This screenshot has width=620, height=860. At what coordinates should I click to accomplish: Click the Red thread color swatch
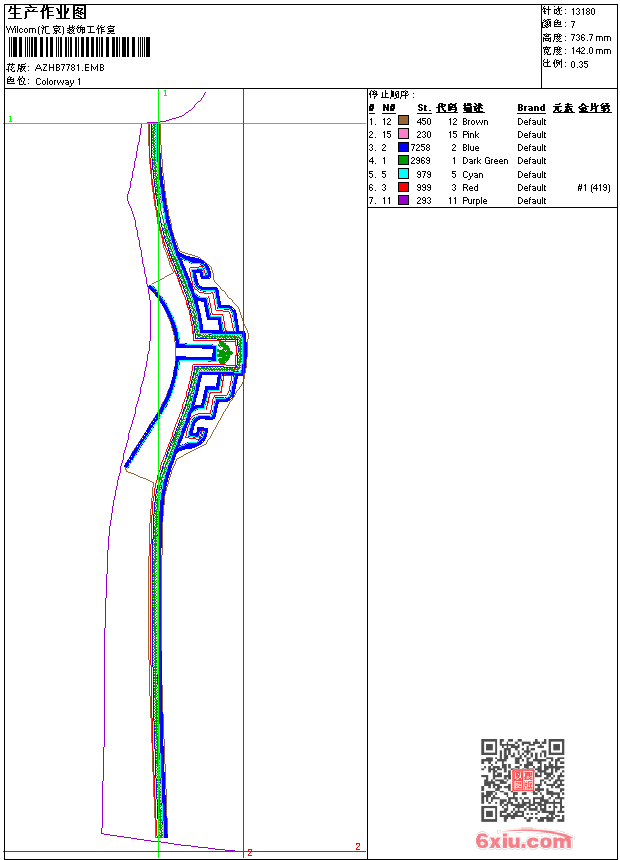pos(404,187)
